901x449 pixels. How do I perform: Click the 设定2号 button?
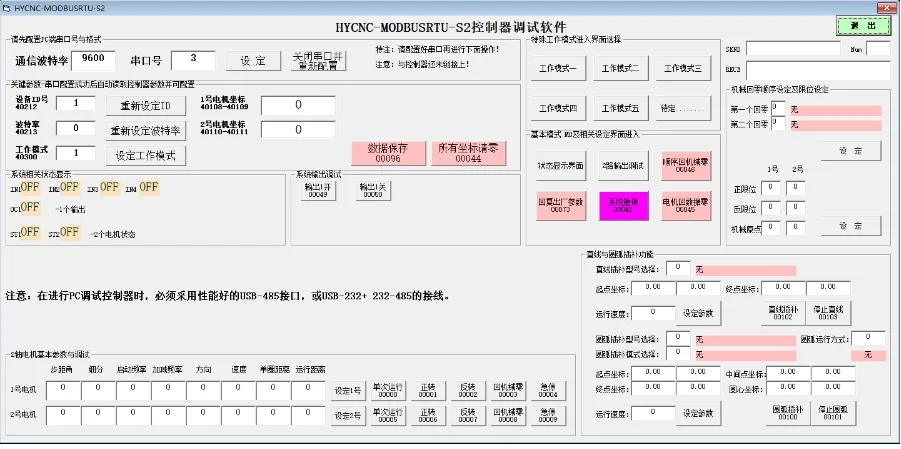348,416
